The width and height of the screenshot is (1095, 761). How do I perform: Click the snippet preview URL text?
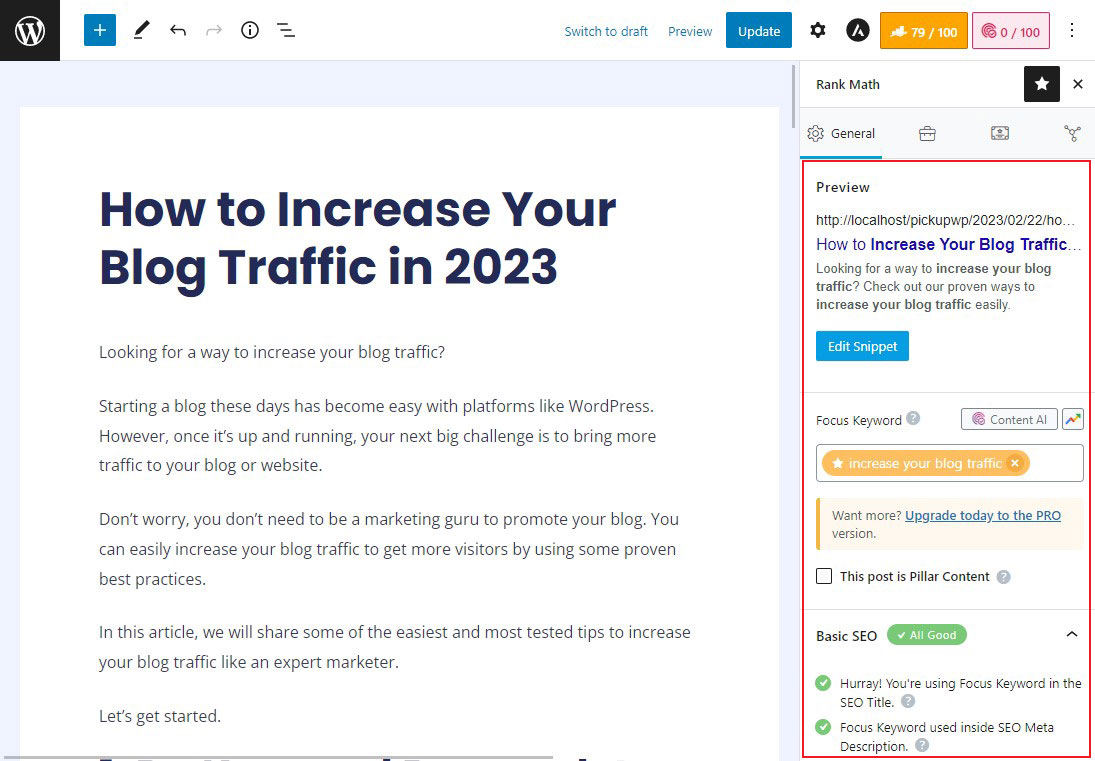946,220
